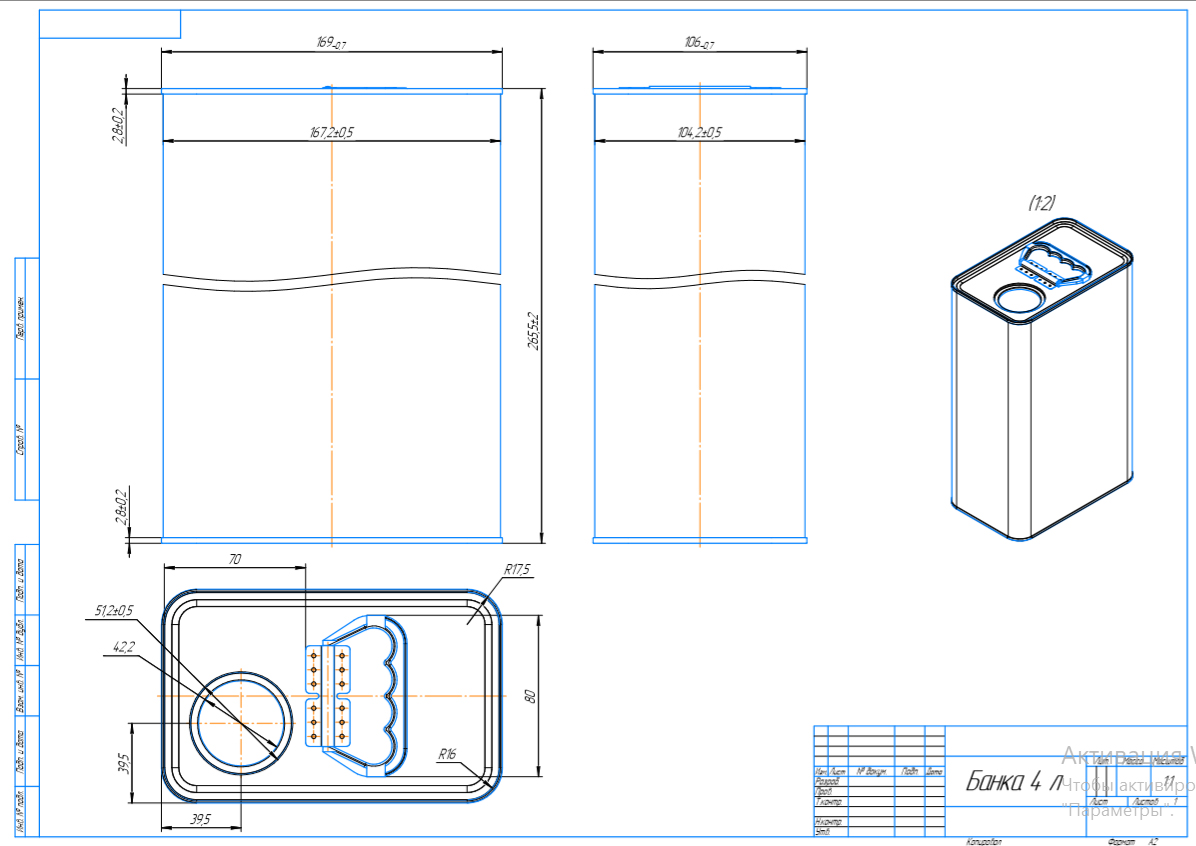Select the "Инв. № подл." side cell
Image resolution: width=1196 pixels, height=846 pixels.
21,811
